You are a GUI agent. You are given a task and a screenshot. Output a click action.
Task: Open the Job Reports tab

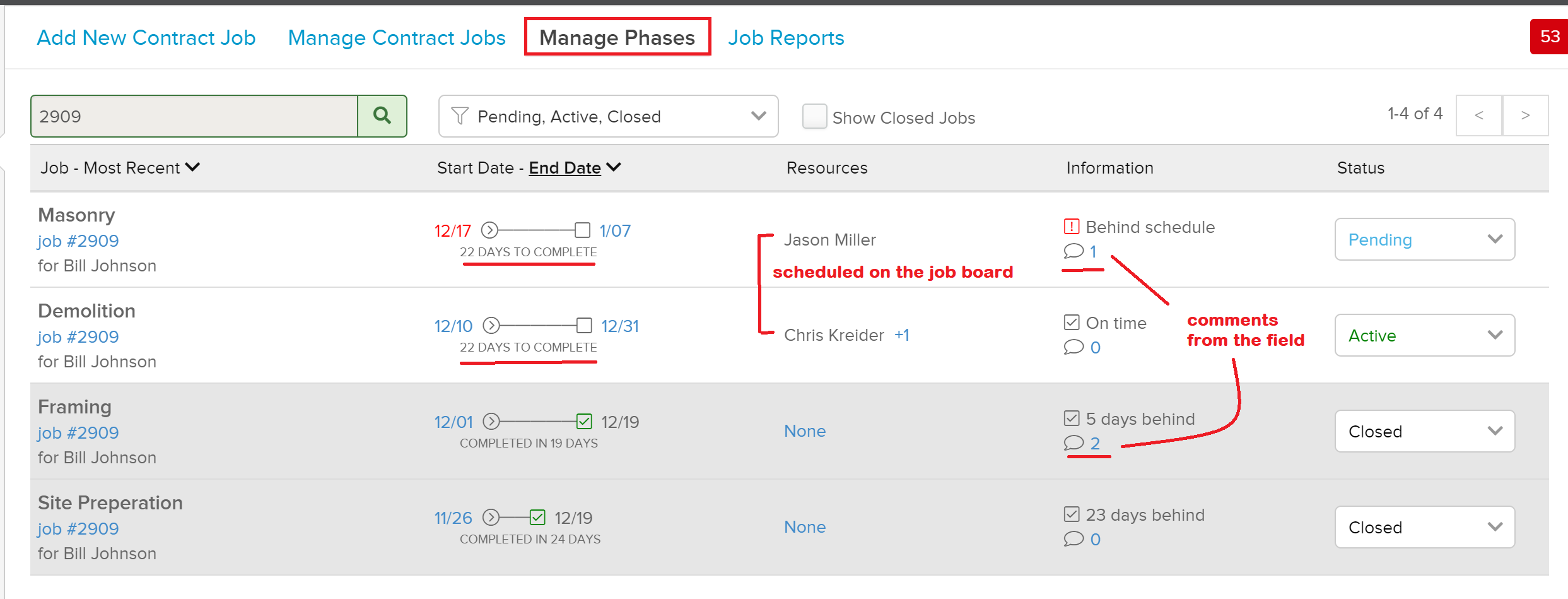coord(786,37)
